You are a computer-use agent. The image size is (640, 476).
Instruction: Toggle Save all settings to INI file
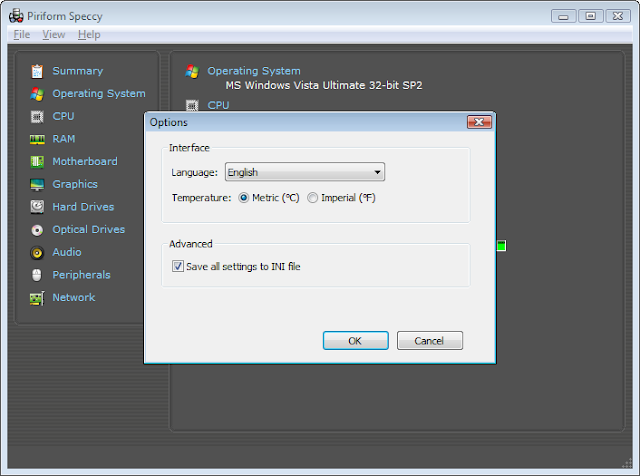(236, 267)
